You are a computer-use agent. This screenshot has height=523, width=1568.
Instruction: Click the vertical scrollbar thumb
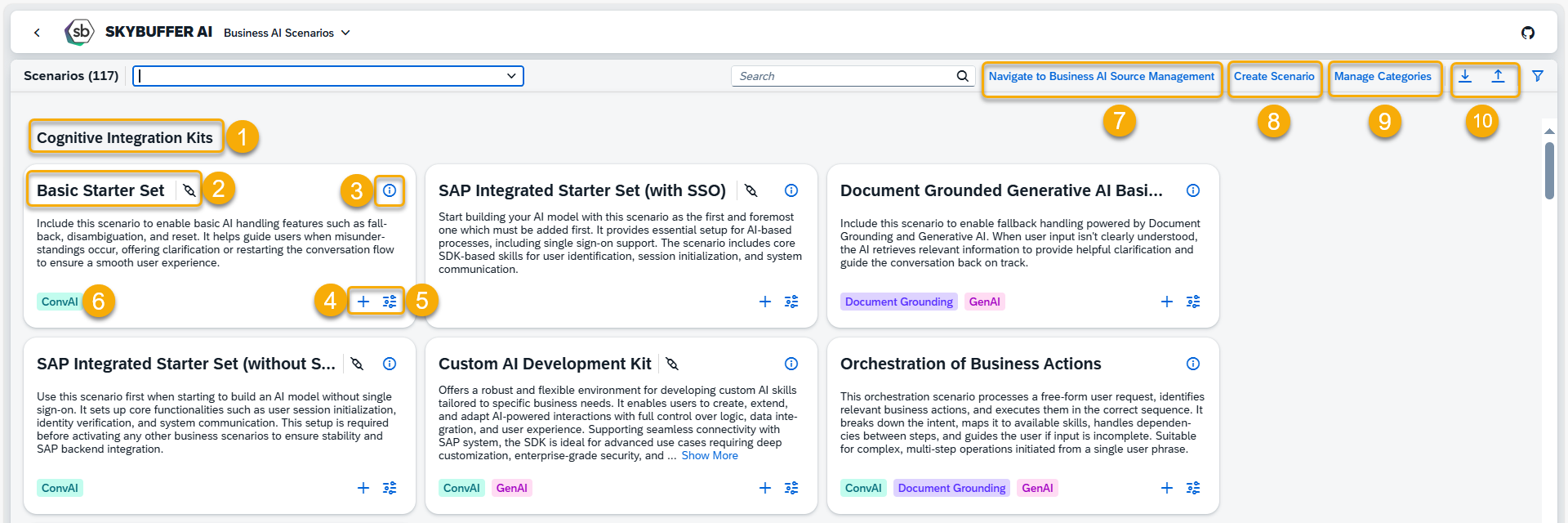[x=1549, y=171]
